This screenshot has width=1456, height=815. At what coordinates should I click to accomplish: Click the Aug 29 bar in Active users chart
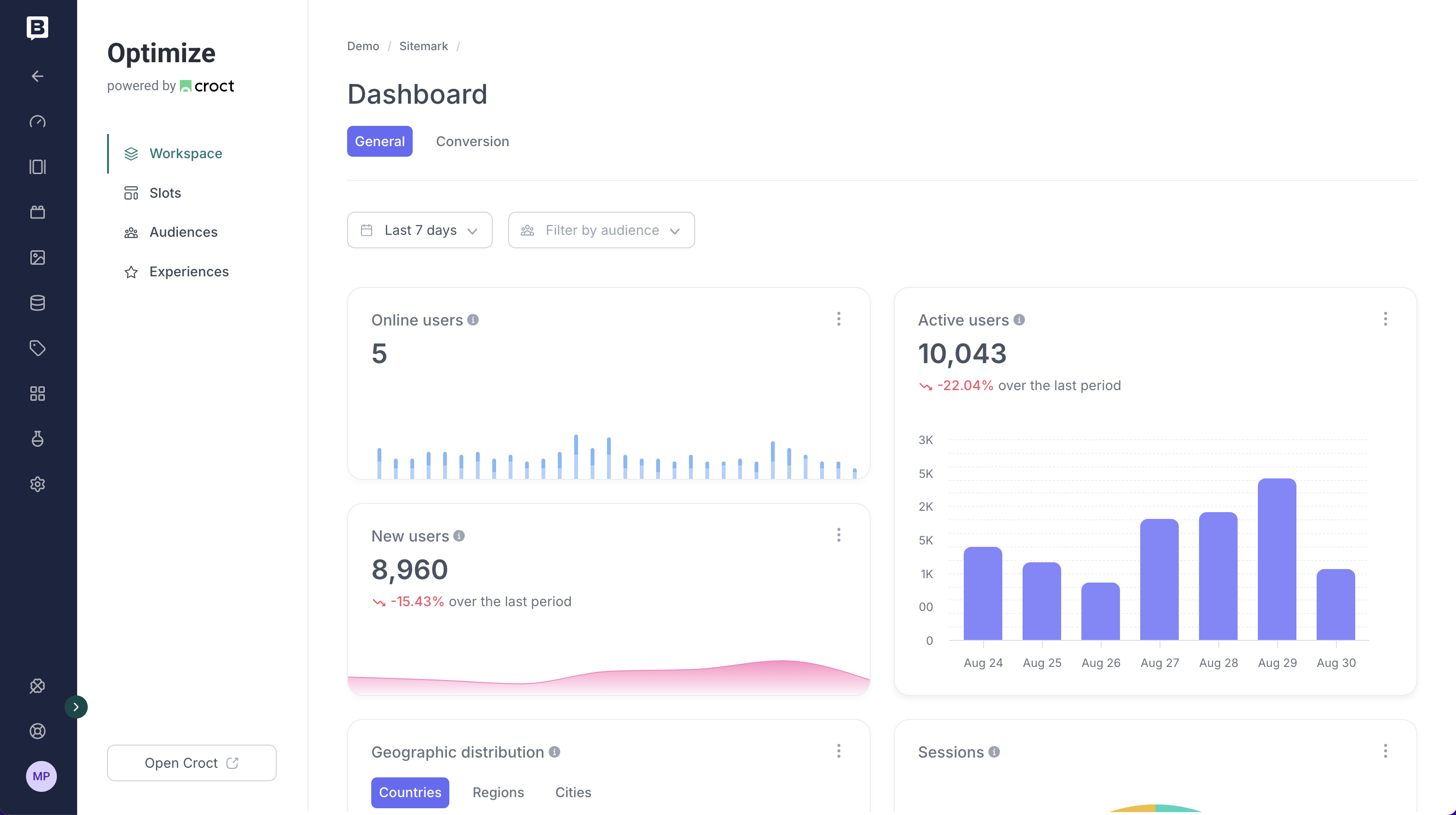(x=1276, y=559)
